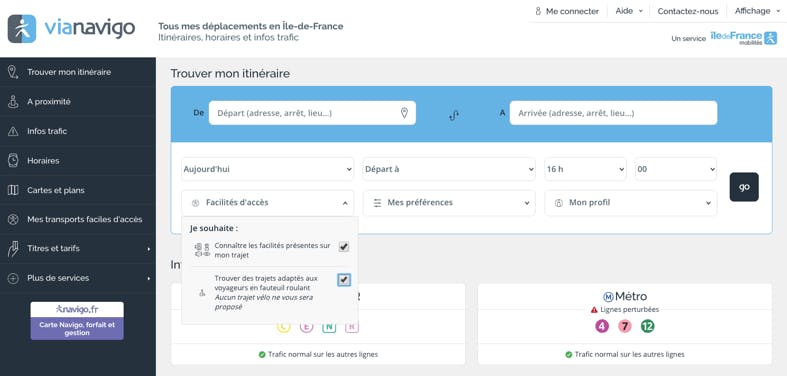Expand Titres et tarifs sidebar submenu
The image size is (787, 376).
pos(78,248)
